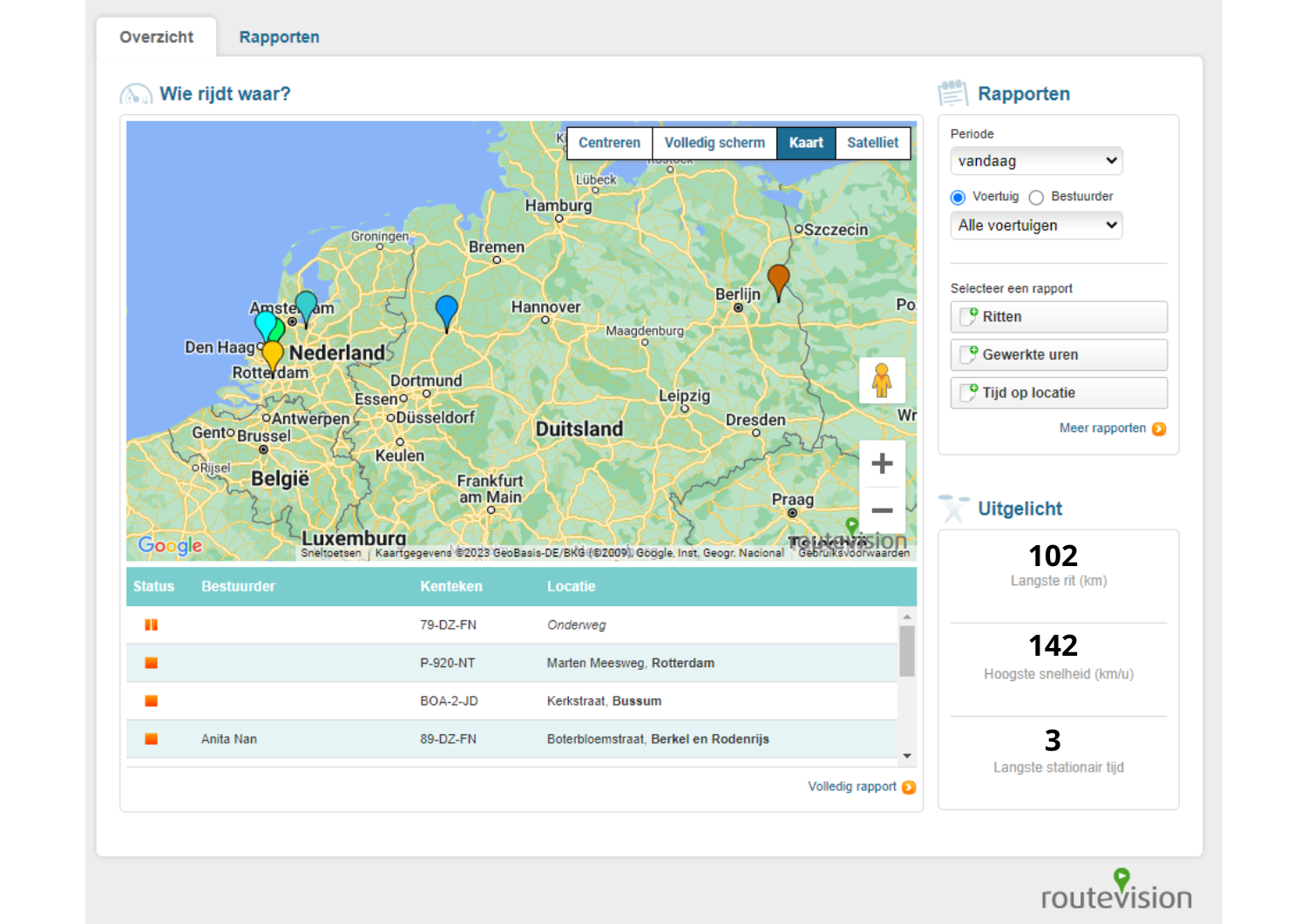Expand the Alle voertuigen dropdown

(x=1035, y=226)
